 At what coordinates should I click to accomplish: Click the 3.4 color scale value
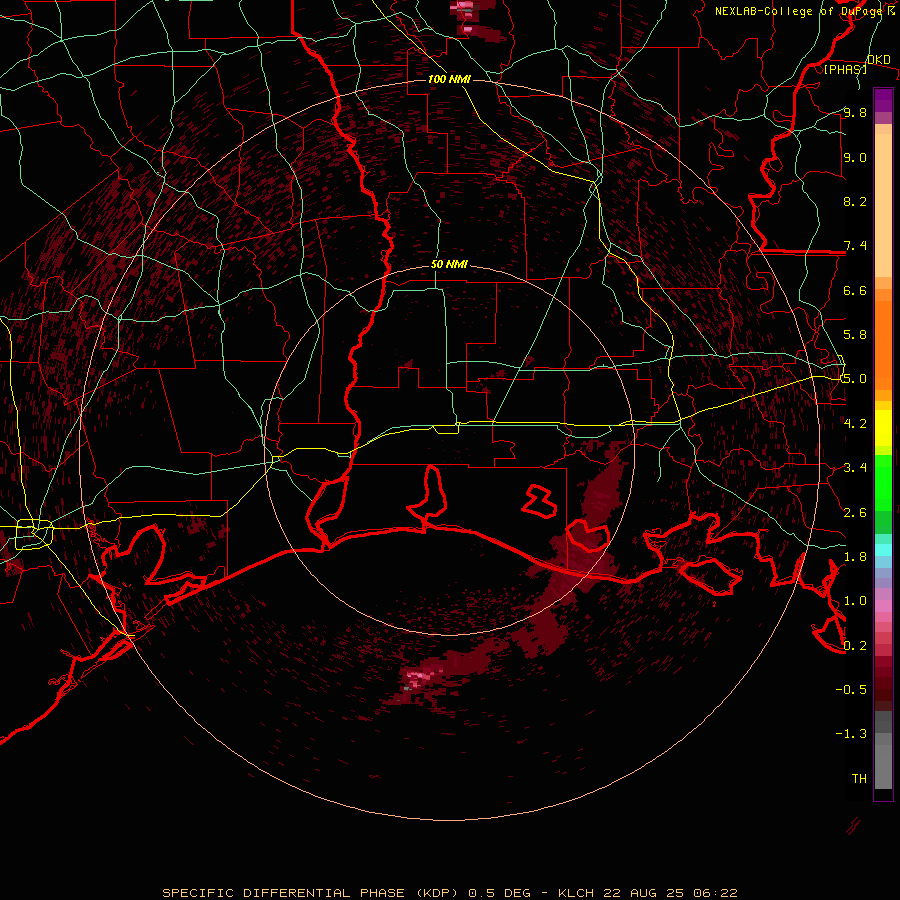tap(855, 468)
